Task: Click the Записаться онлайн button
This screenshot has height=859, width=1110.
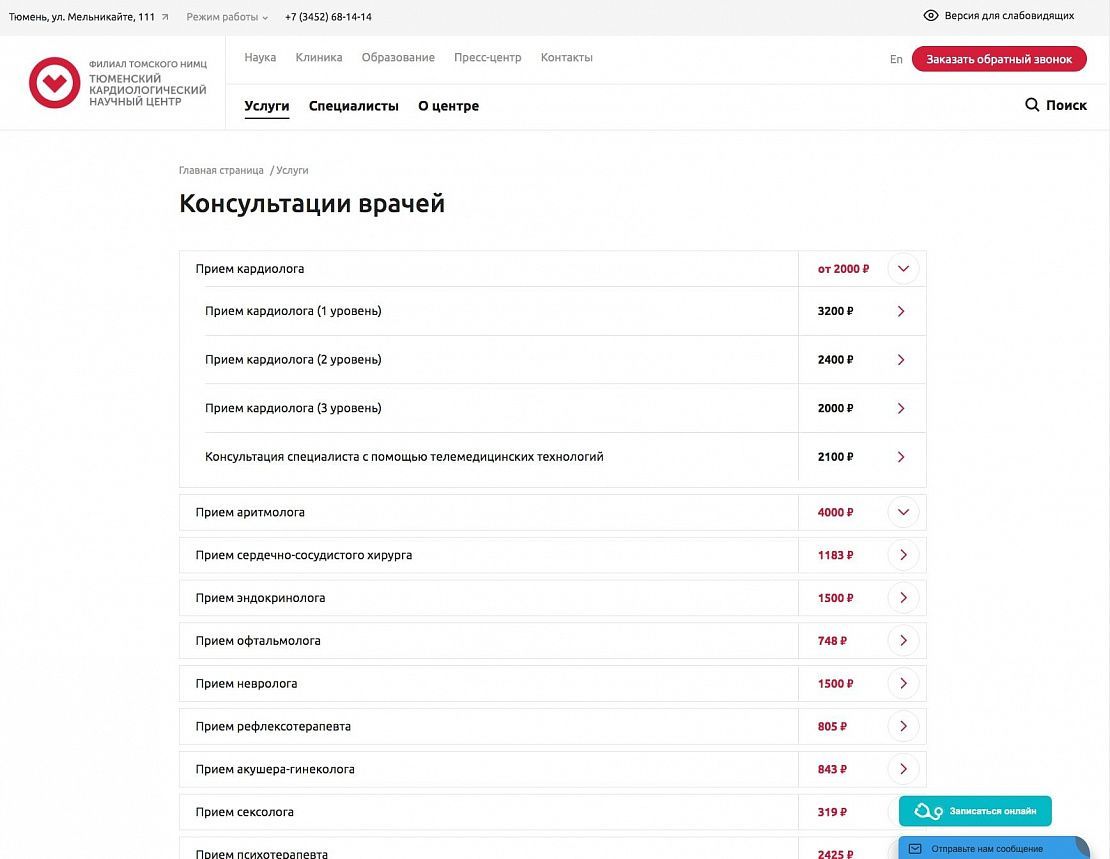Action: (x=975, y=811)
